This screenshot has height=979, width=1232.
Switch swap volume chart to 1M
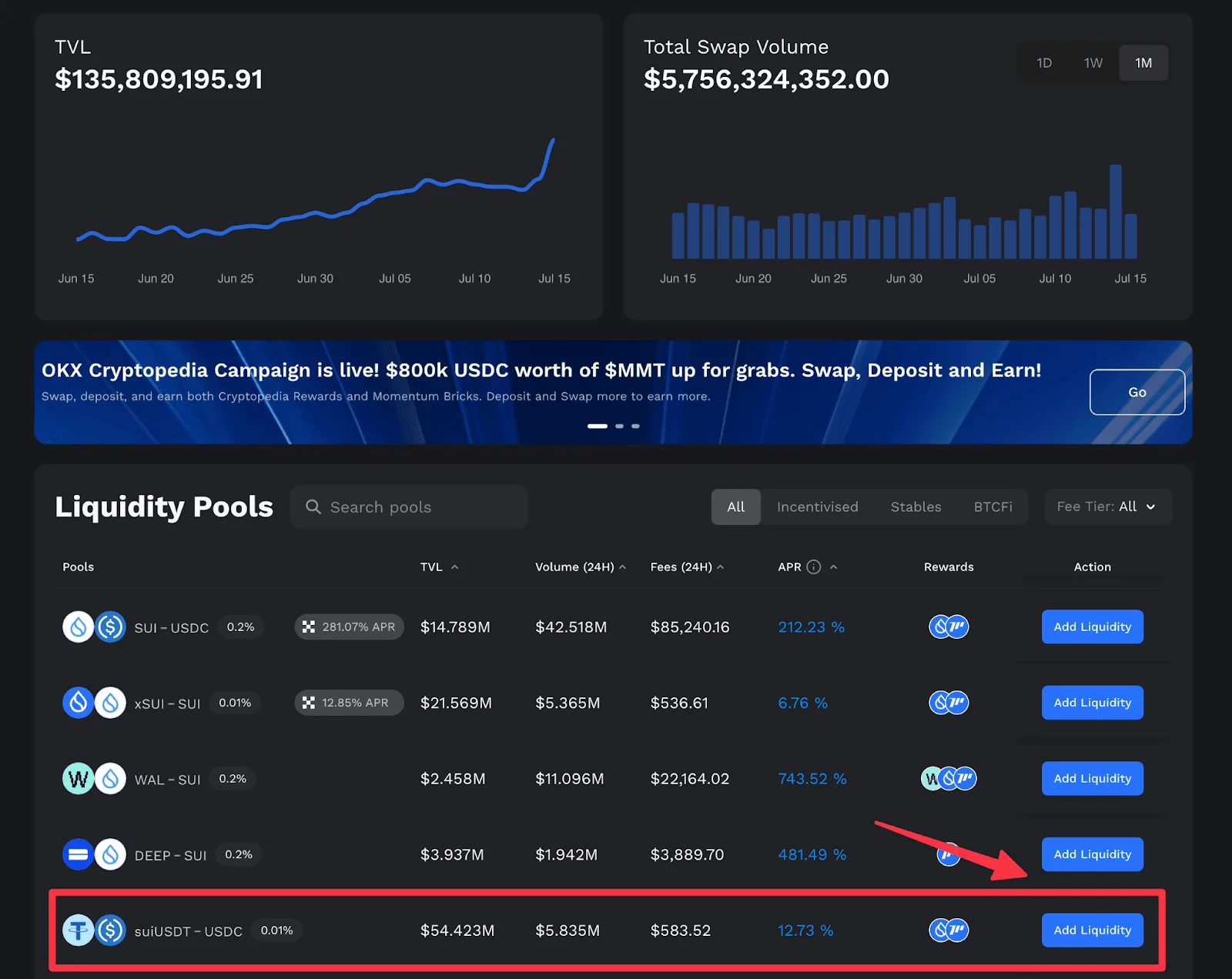[x=1143, y=63]
